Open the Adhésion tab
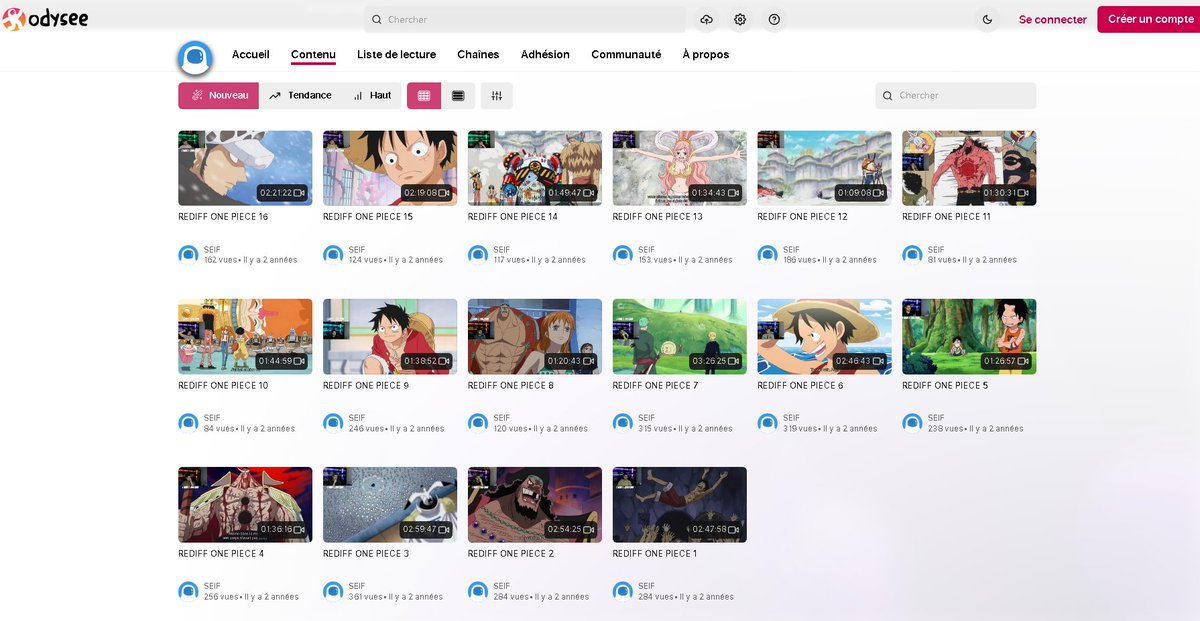The image size is (1200, 621). pyautogui.click(x=545, y=55)
